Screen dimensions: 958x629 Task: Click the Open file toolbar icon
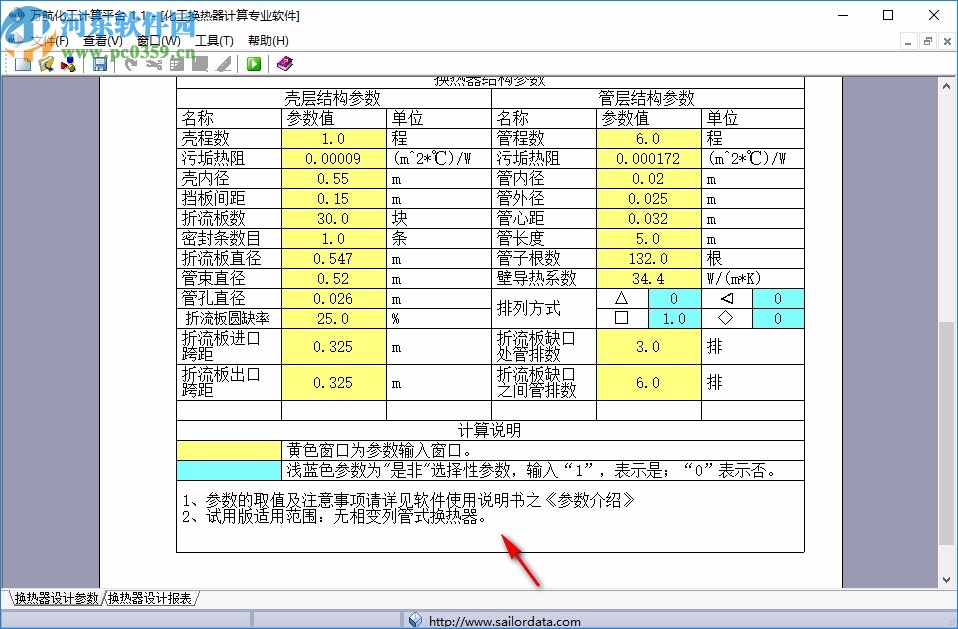[x=46, y=64]
